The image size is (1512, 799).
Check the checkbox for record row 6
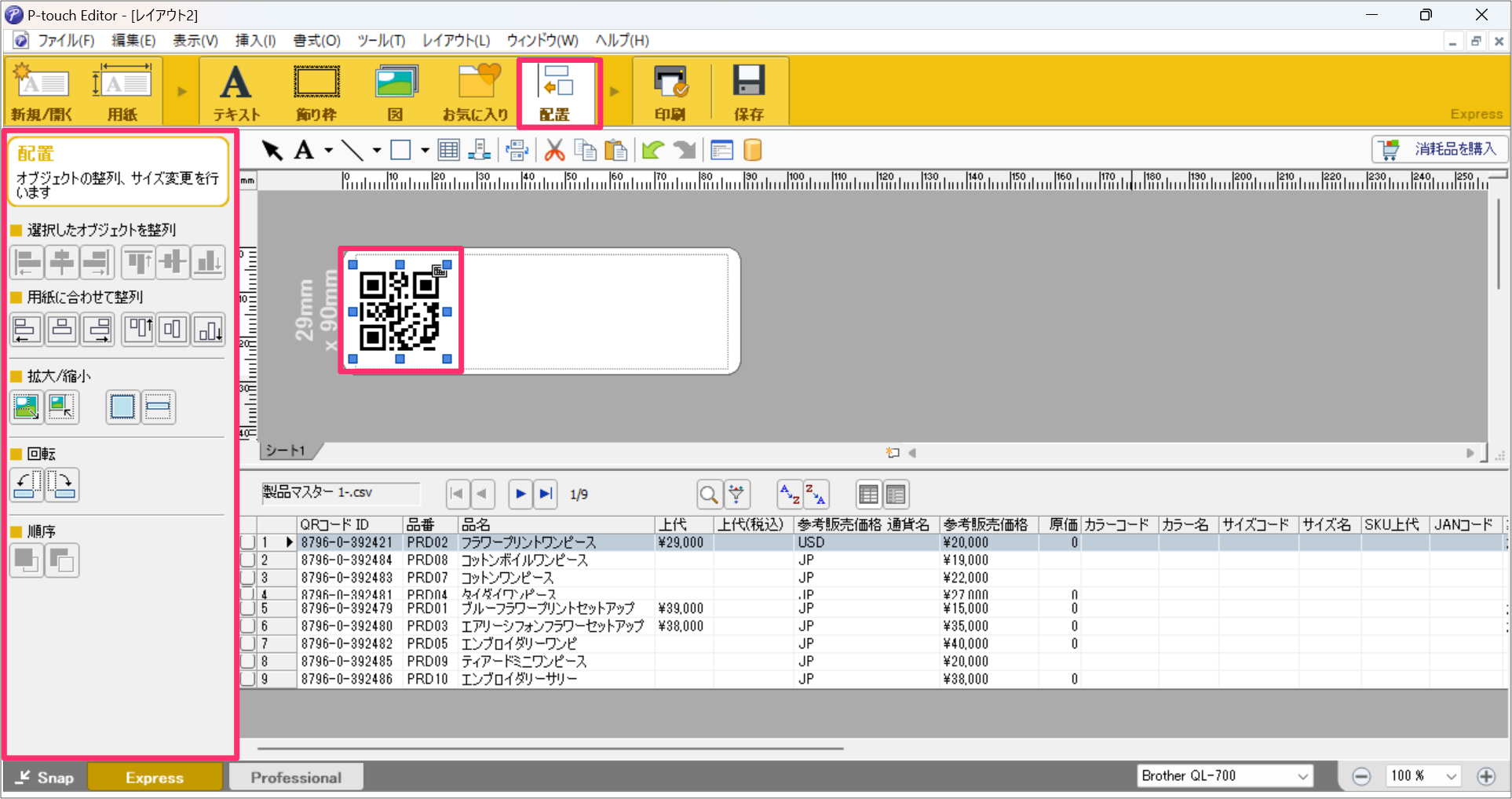point(248,626)
